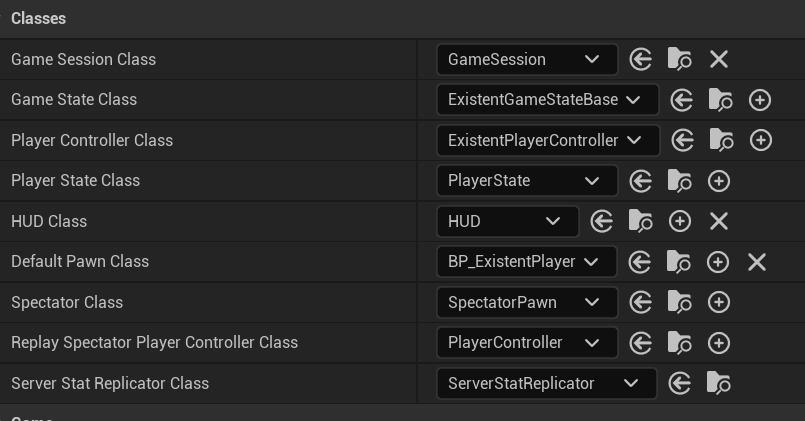This screenshot has width=805, height=421.
Task: Use selected asset for Game Session Class
Action: coord(641,60)
